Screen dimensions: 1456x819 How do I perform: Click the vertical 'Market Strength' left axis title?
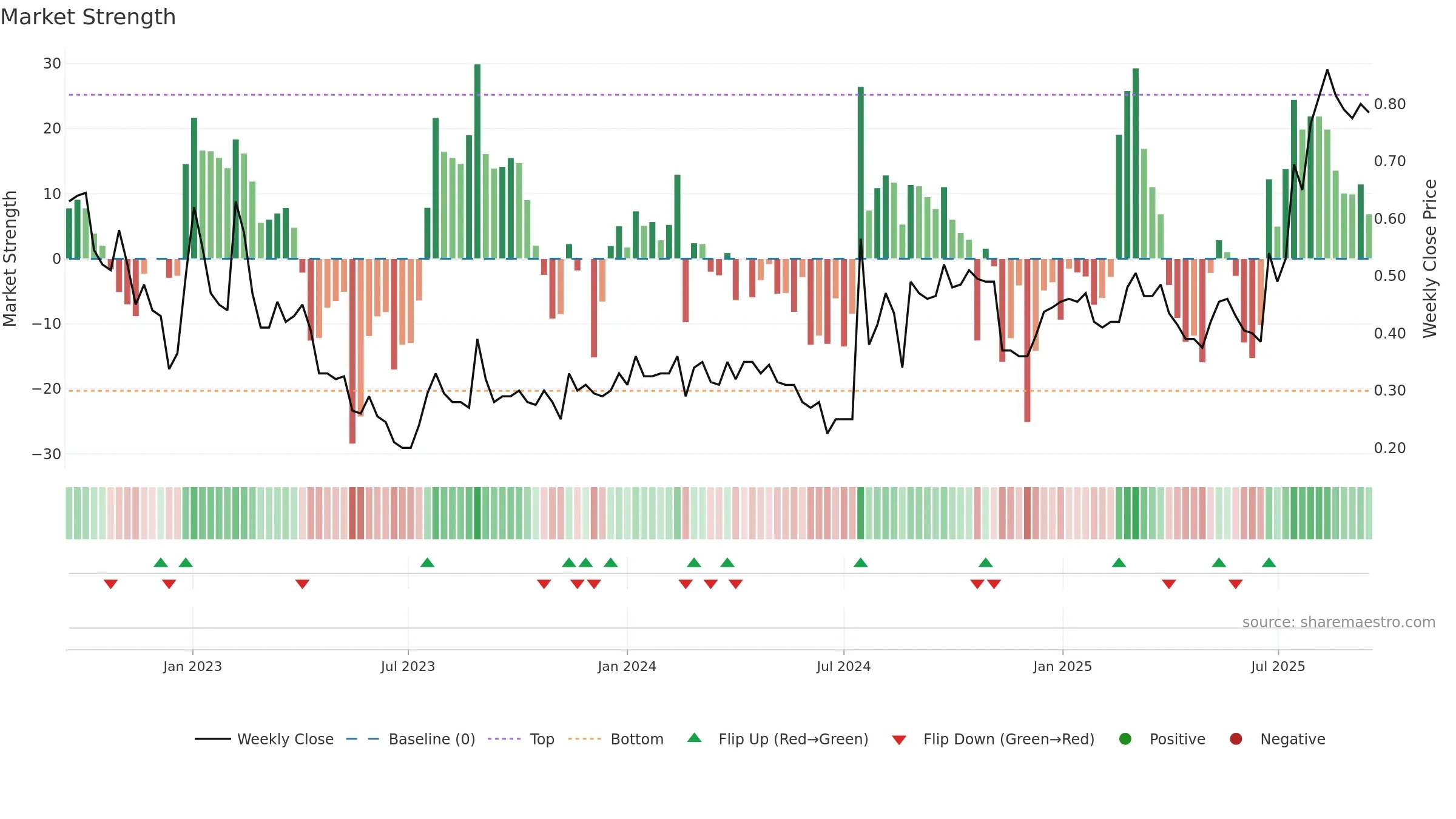click(x=10, y=258)
